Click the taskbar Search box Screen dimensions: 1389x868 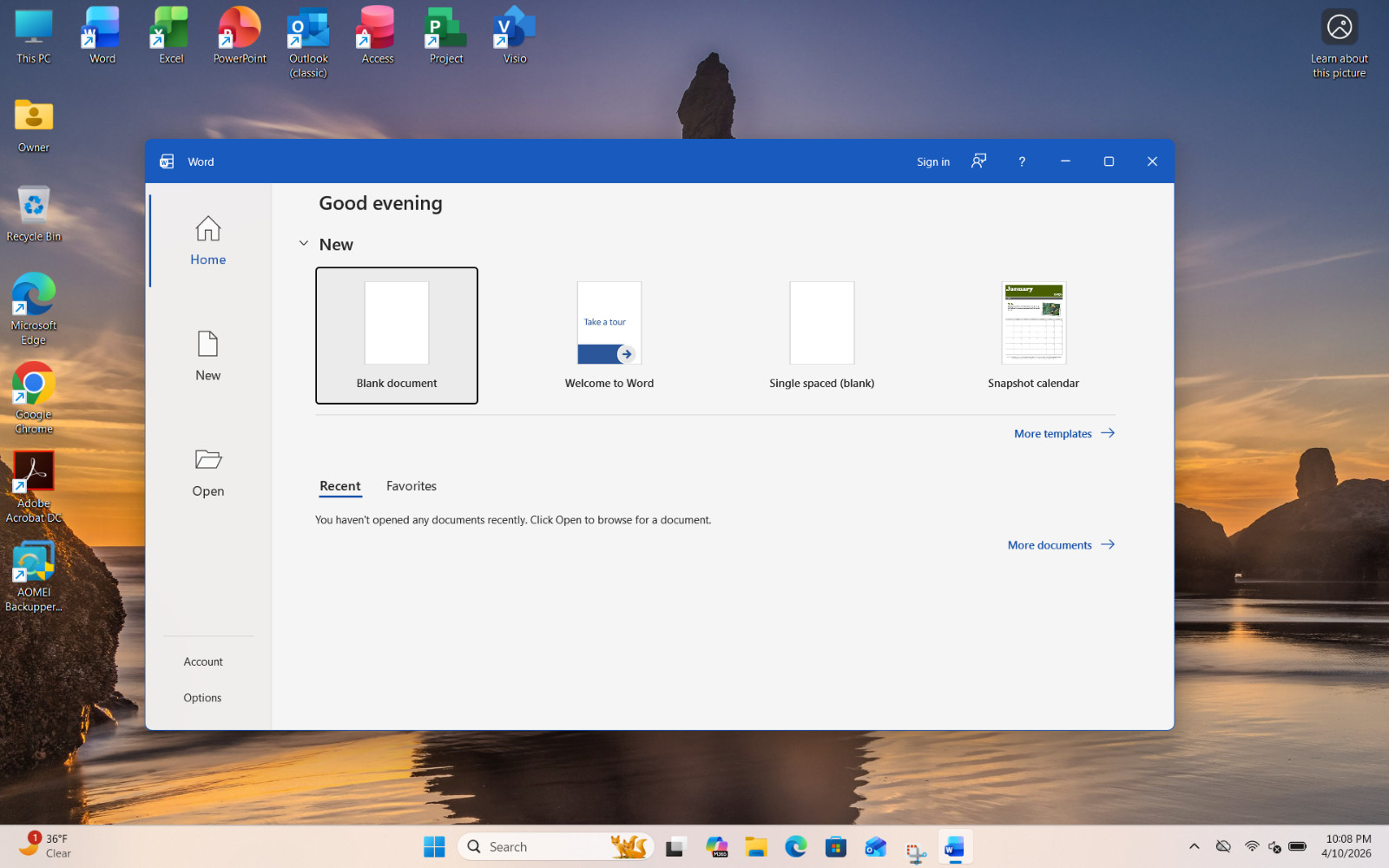pos(556,846)
